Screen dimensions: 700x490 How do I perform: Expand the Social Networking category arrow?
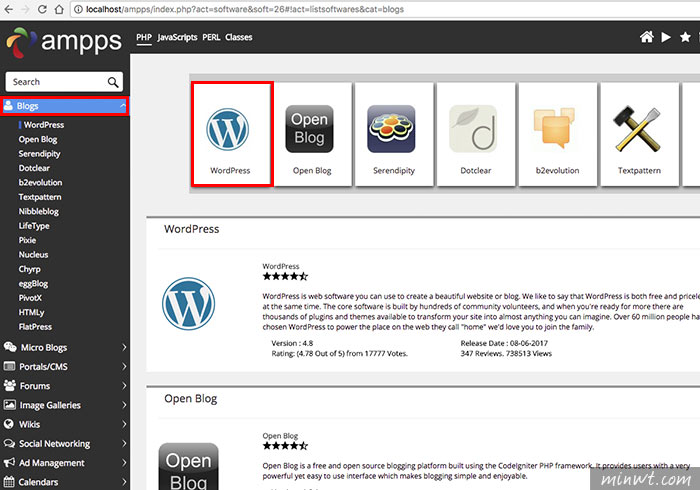124,443
